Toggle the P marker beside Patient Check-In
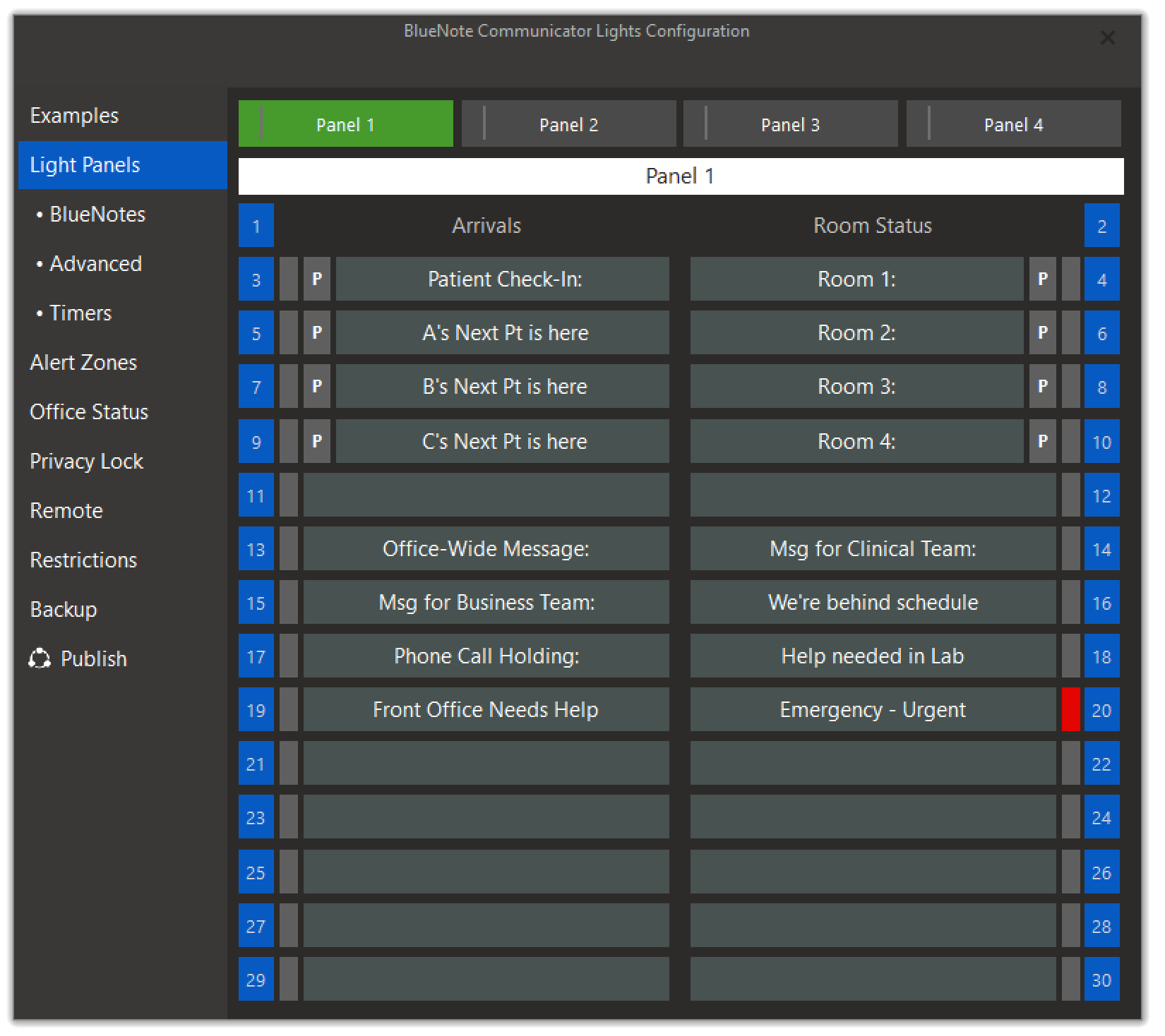 pyautogui.click(x=317, y=279)
